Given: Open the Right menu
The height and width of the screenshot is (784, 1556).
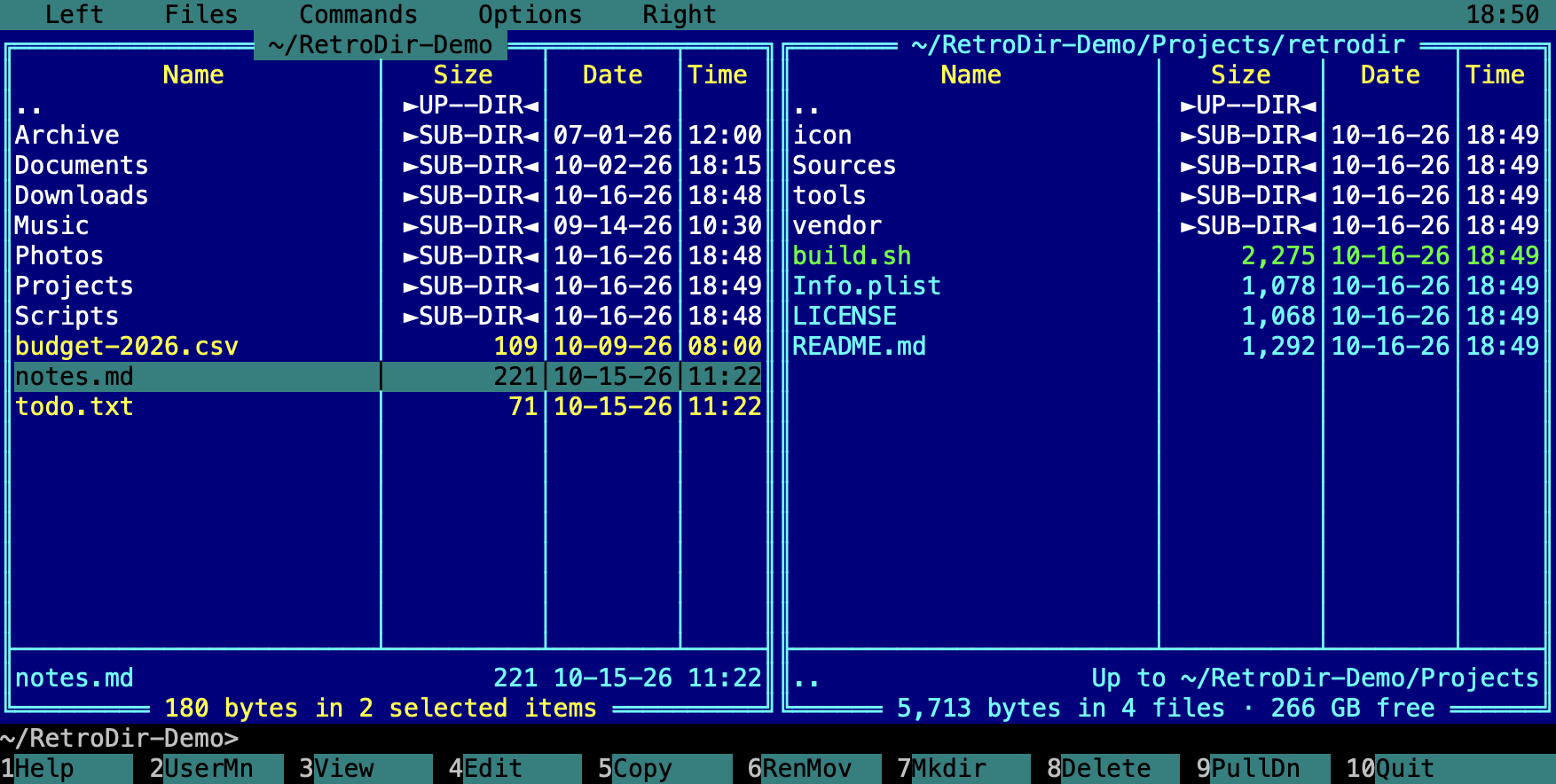Looking at the screenshot, I should pyautogui.click(x=680, y=14).
